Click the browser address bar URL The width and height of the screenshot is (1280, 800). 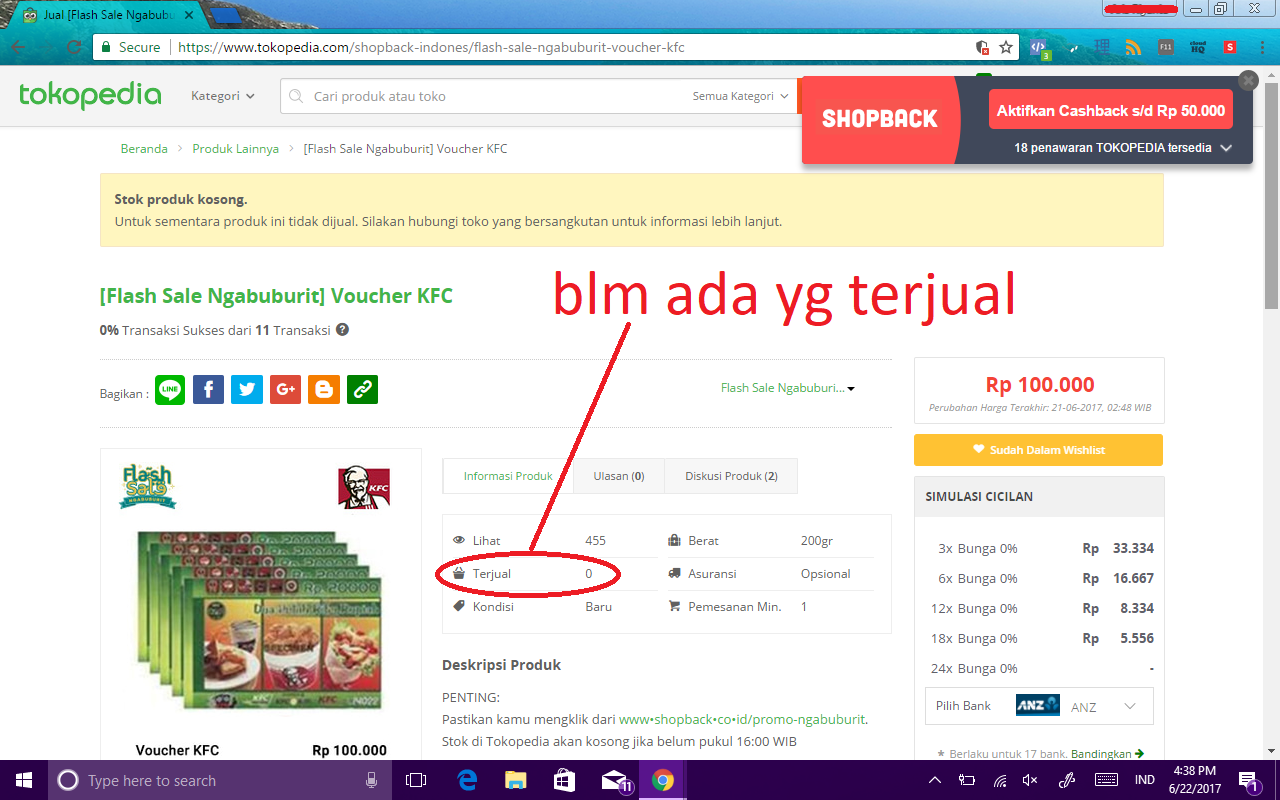(x=430, y=47)
